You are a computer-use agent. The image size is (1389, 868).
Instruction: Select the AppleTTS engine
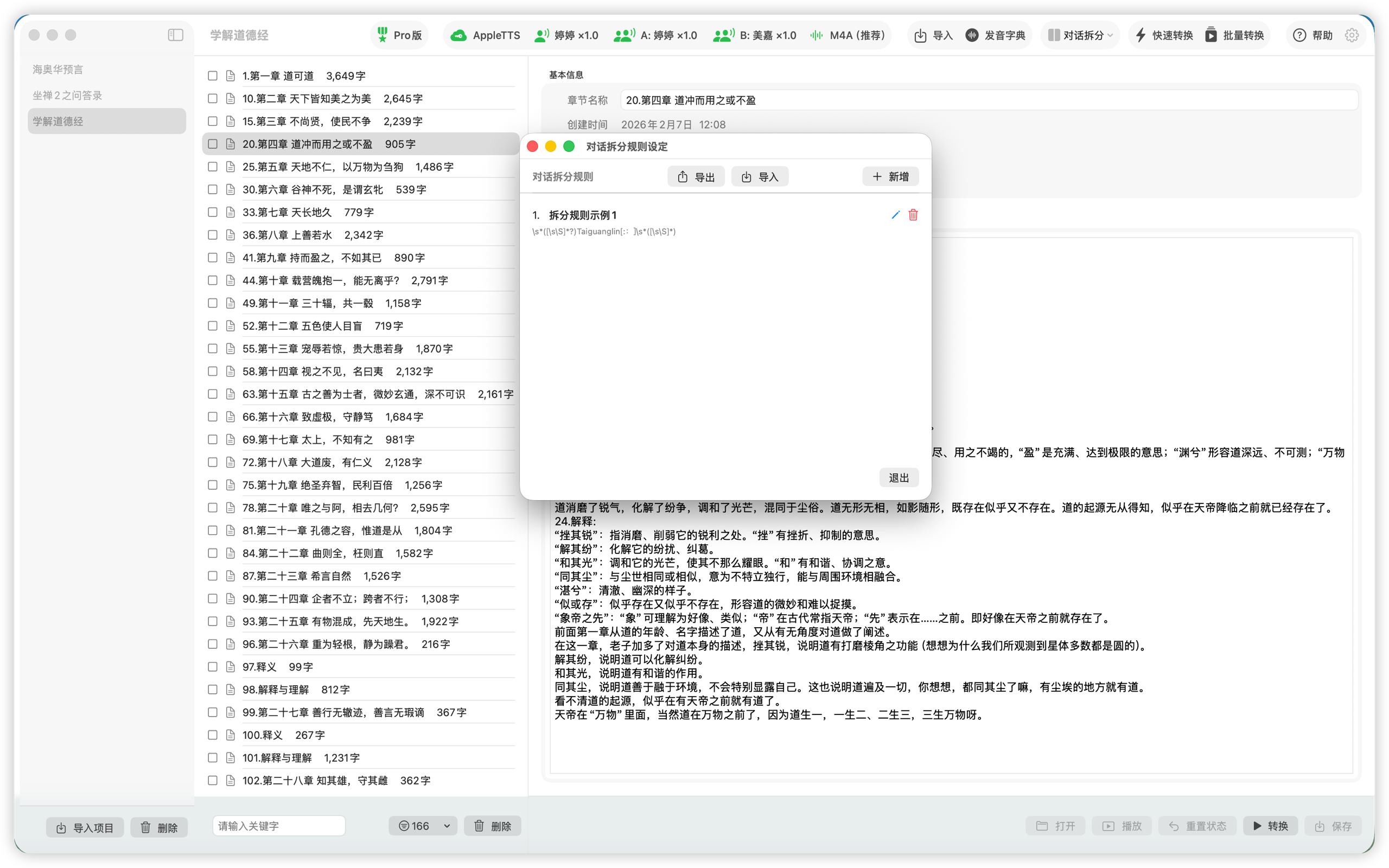[x=485, y=35]
